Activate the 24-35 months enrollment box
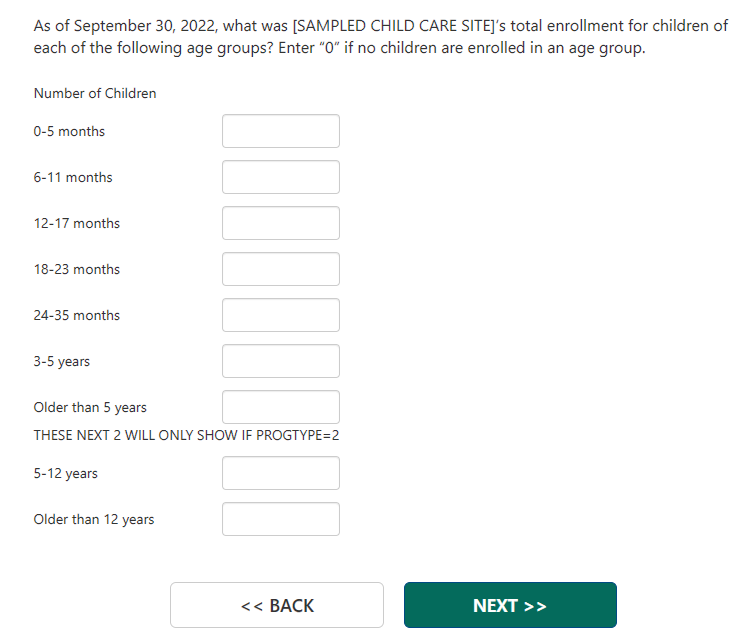 click(x=280, y=315)
